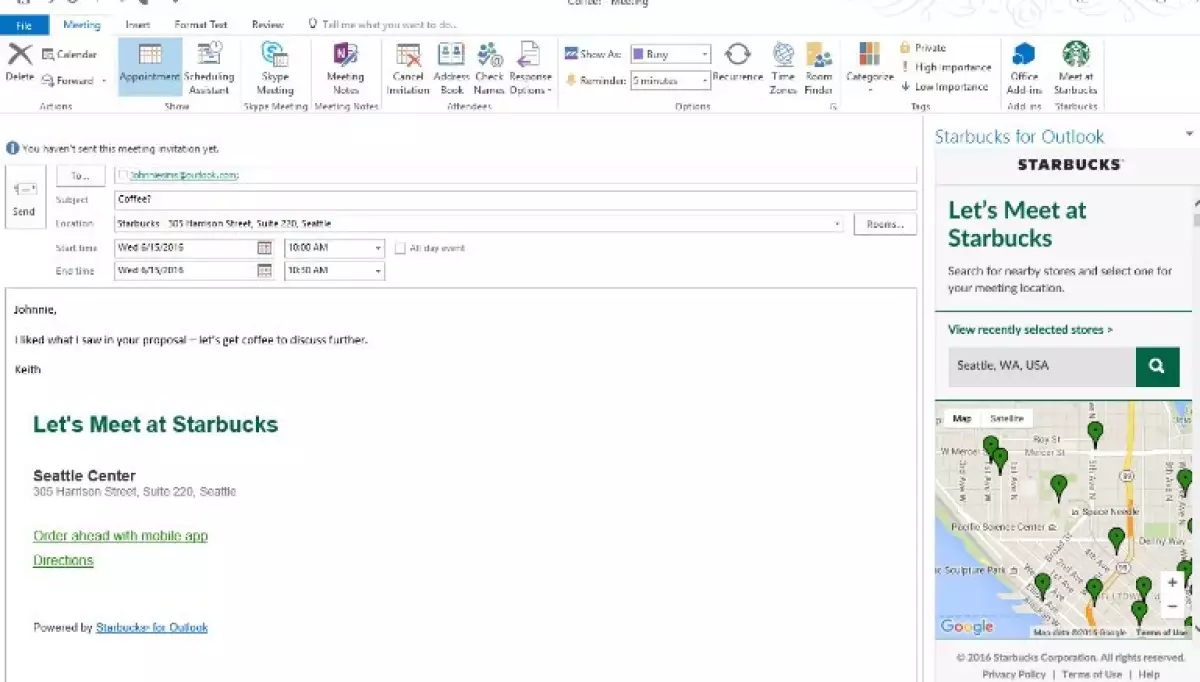1200x682 pixels.
Task: Open the Room Finder
Action: tap(819, 56)
